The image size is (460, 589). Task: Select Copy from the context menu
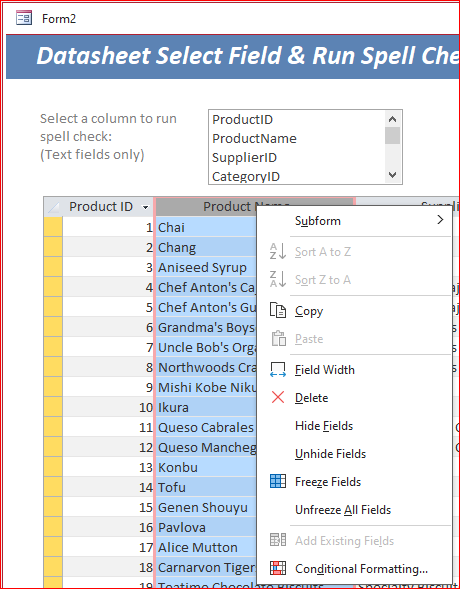click(x=355, y=311)
